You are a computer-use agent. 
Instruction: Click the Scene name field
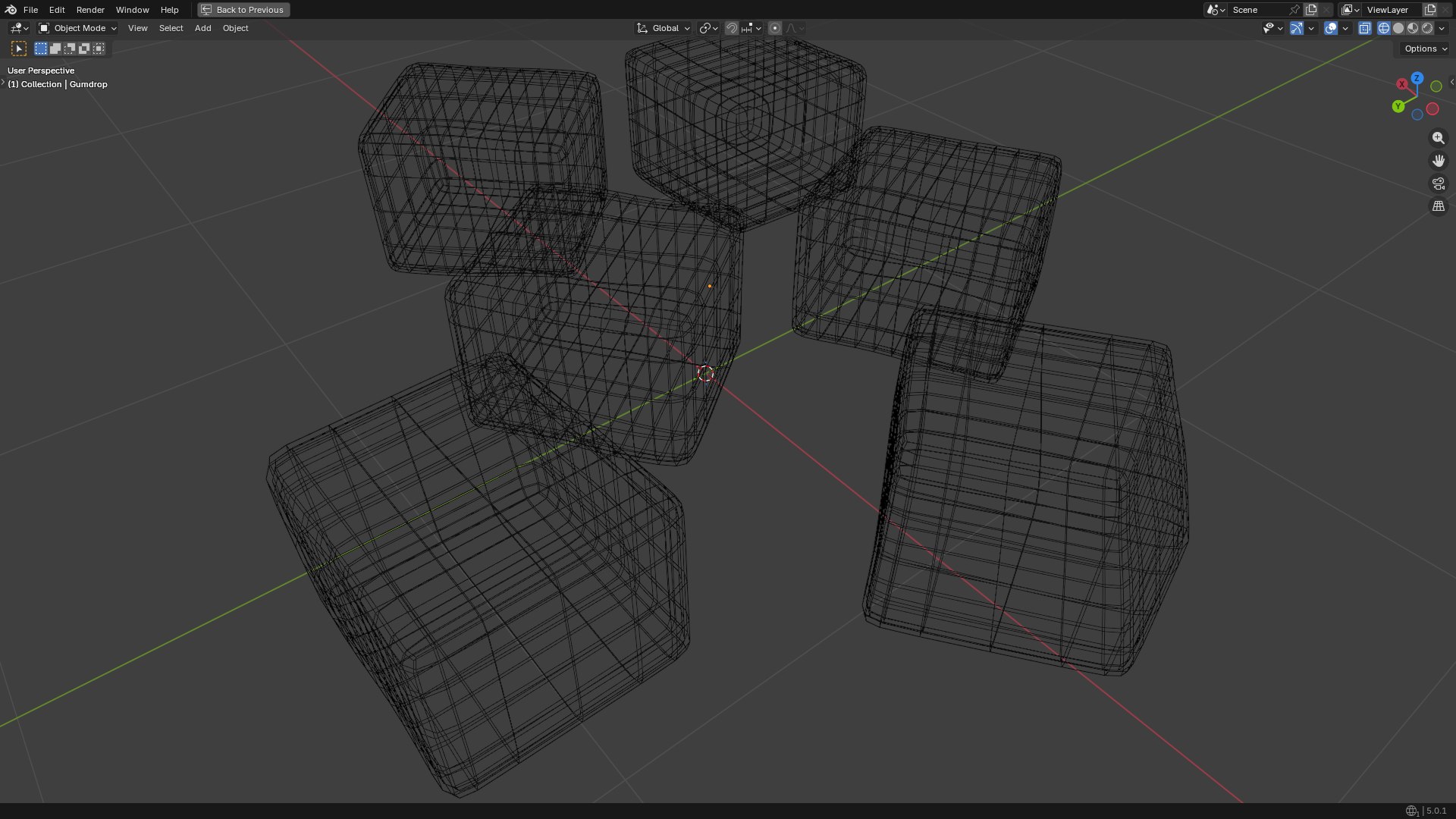tap(1259, 10)
